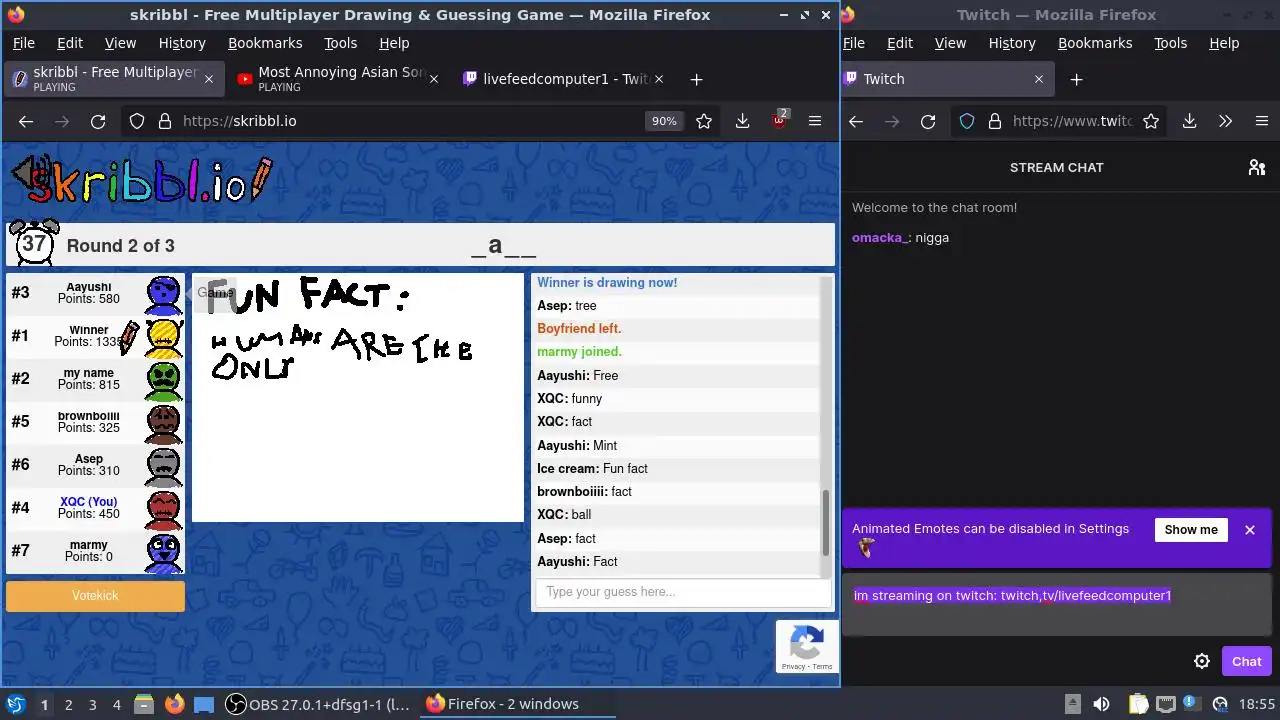The height and width of the screenshot is (720, 1280).
Task: Click the 90% zoom indicator in address bar
Action: point(664,121)
